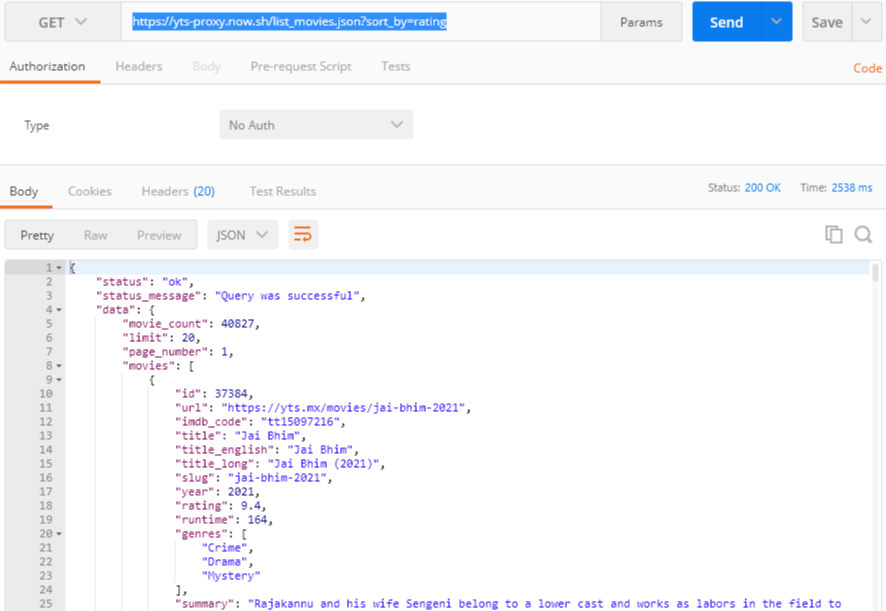The height and width of the screenshot is (611, 886).
Task: Send the request
Action: point(727,22)
